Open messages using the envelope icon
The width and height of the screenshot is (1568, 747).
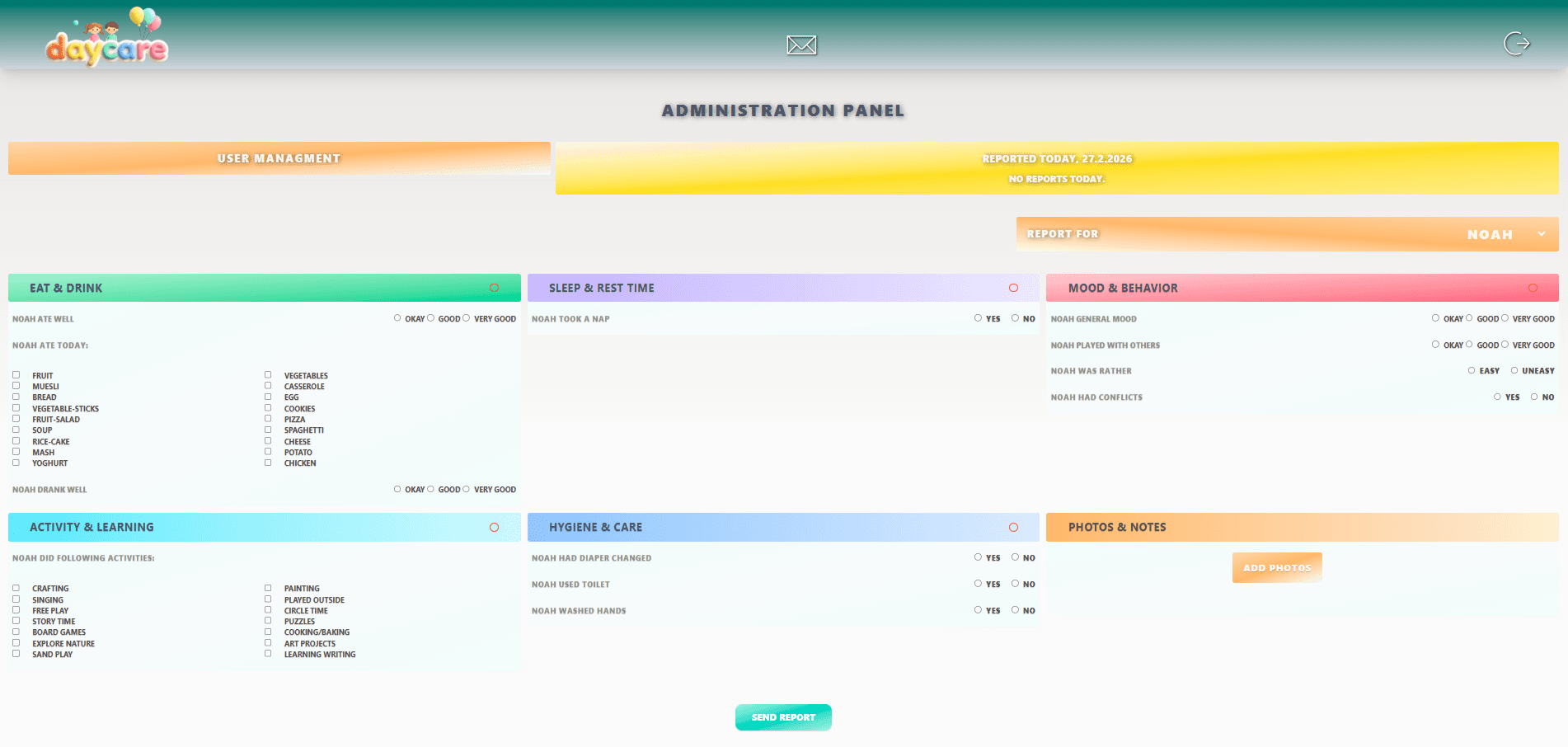800,45
